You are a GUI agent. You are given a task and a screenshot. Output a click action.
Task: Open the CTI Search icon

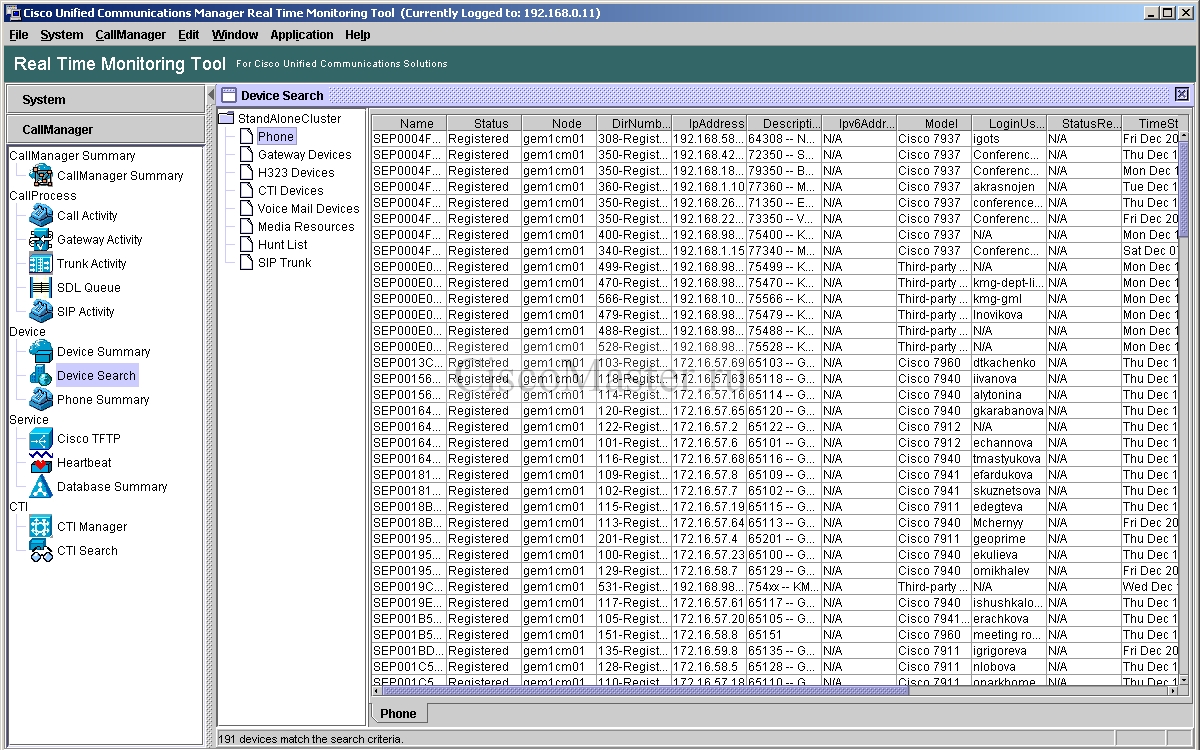41,551
